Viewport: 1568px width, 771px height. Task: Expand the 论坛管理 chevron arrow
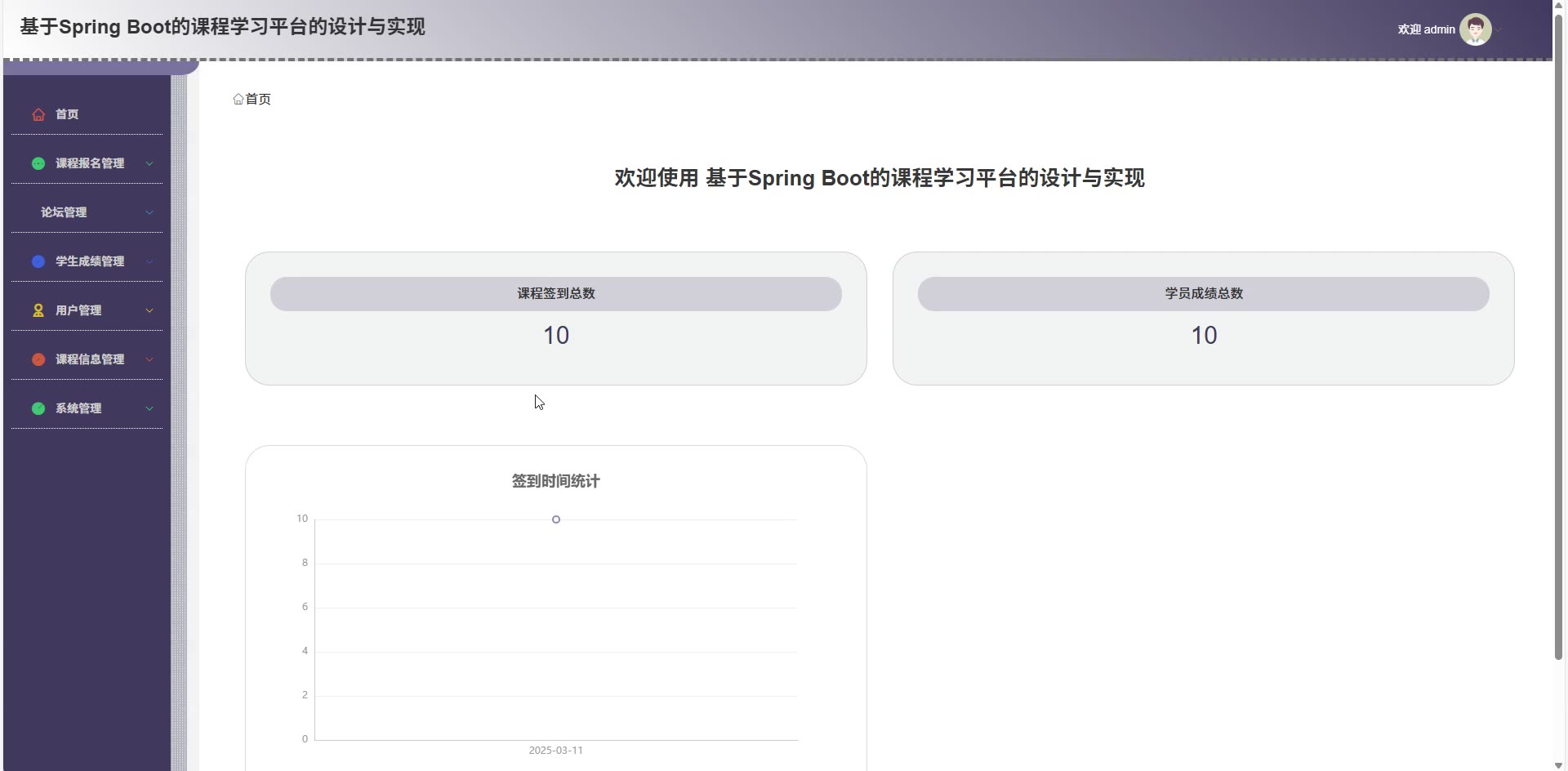coord(149,212)
